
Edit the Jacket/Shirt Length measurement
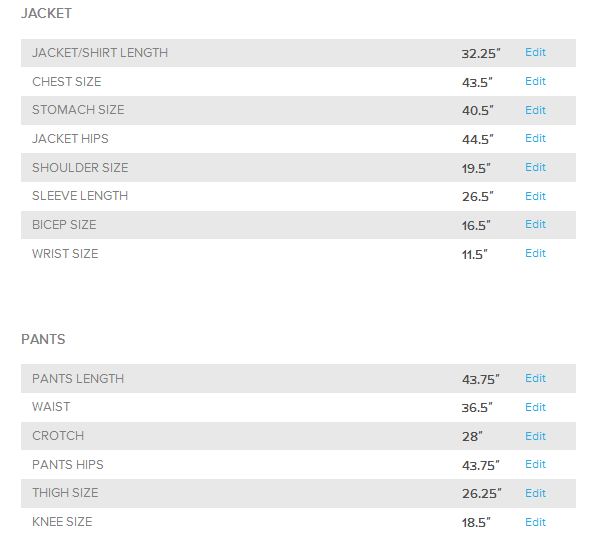(x=535, y=52)
